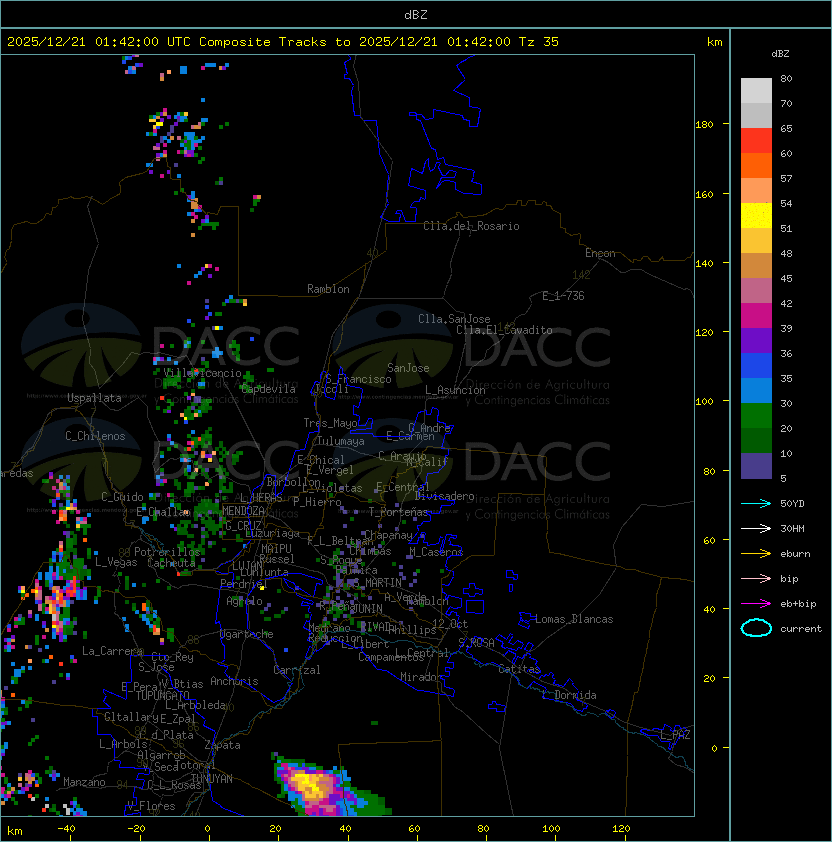The image size is (832, 842).
Task: Click the cyan 50YD arrow icon
Action: tap(756, 503)
